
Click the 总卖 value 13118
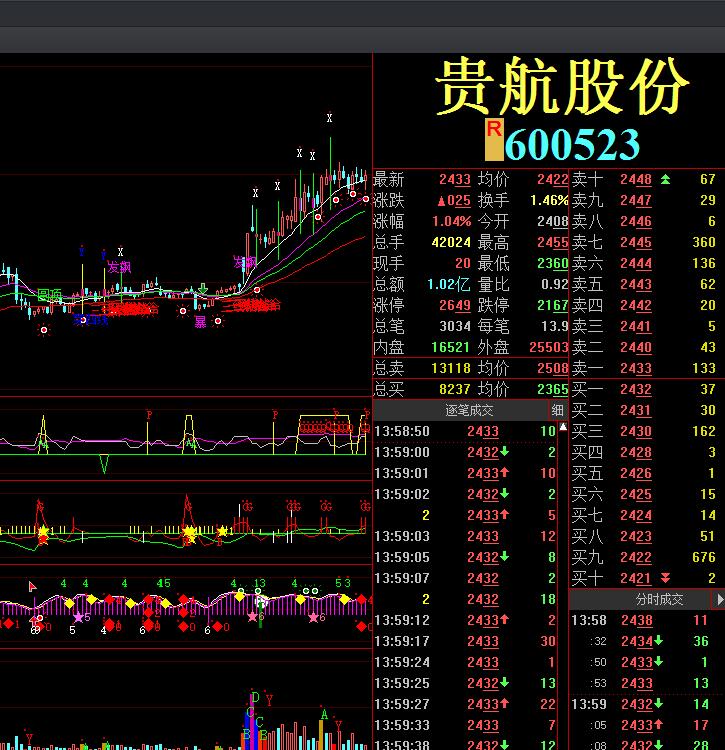pos(451,368)
